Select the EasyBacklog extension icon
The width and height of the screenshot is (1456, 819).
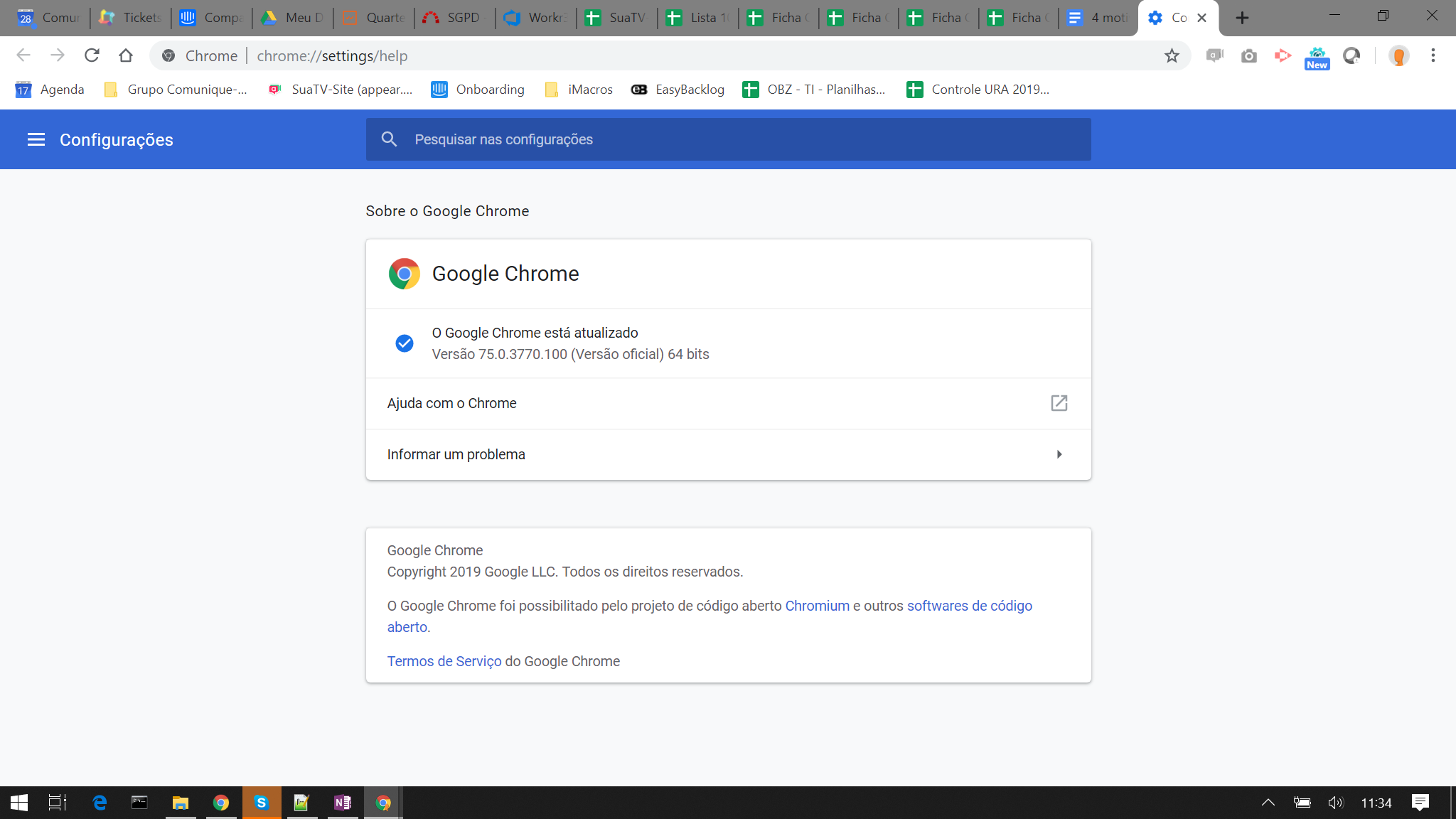(638, 89)
